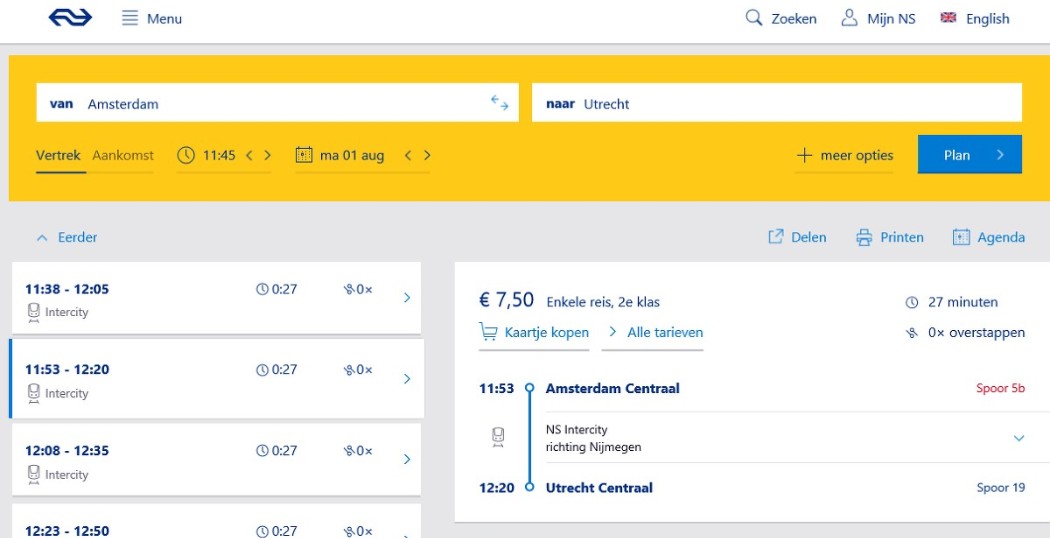Click the naar Utrecht destination field

click(x=776, y=103)
